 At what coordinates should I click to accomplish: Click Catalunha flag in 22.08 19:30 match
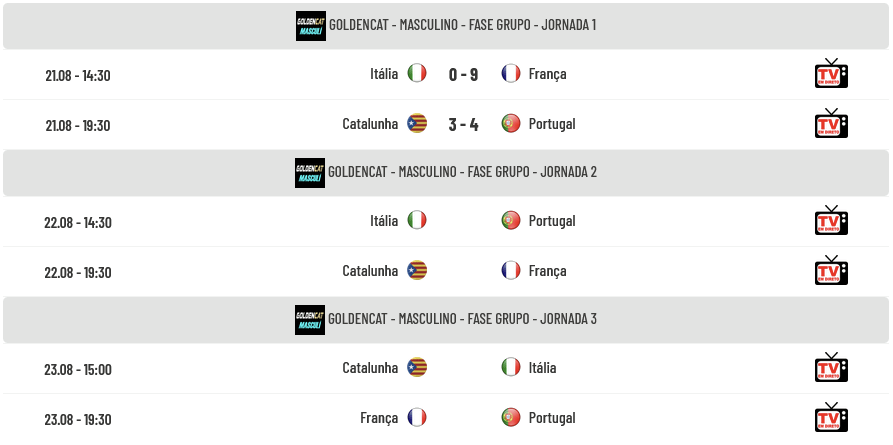(417, 271)
